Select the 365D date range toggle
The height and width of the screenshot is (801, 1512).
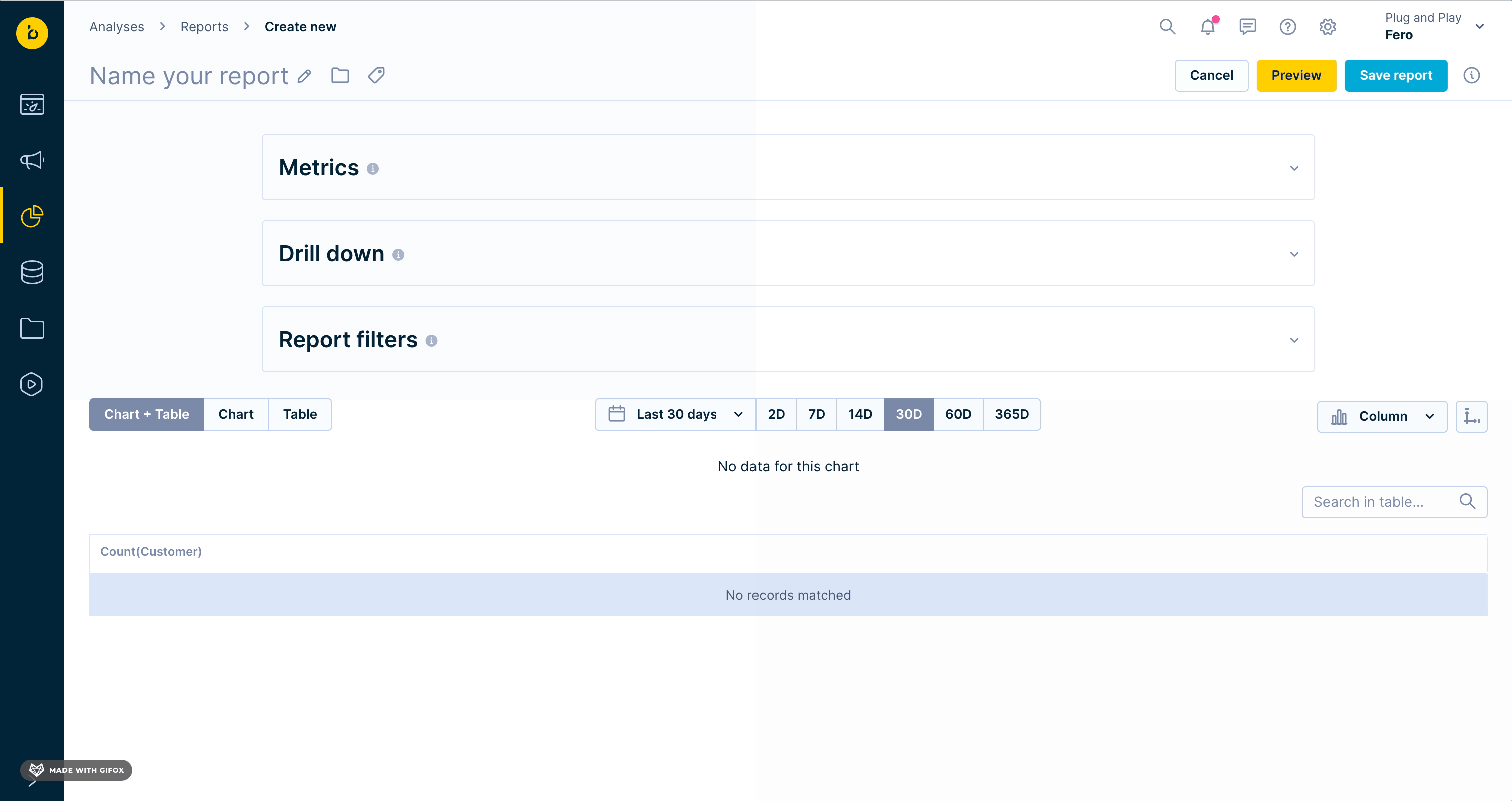pos(1011,415)
